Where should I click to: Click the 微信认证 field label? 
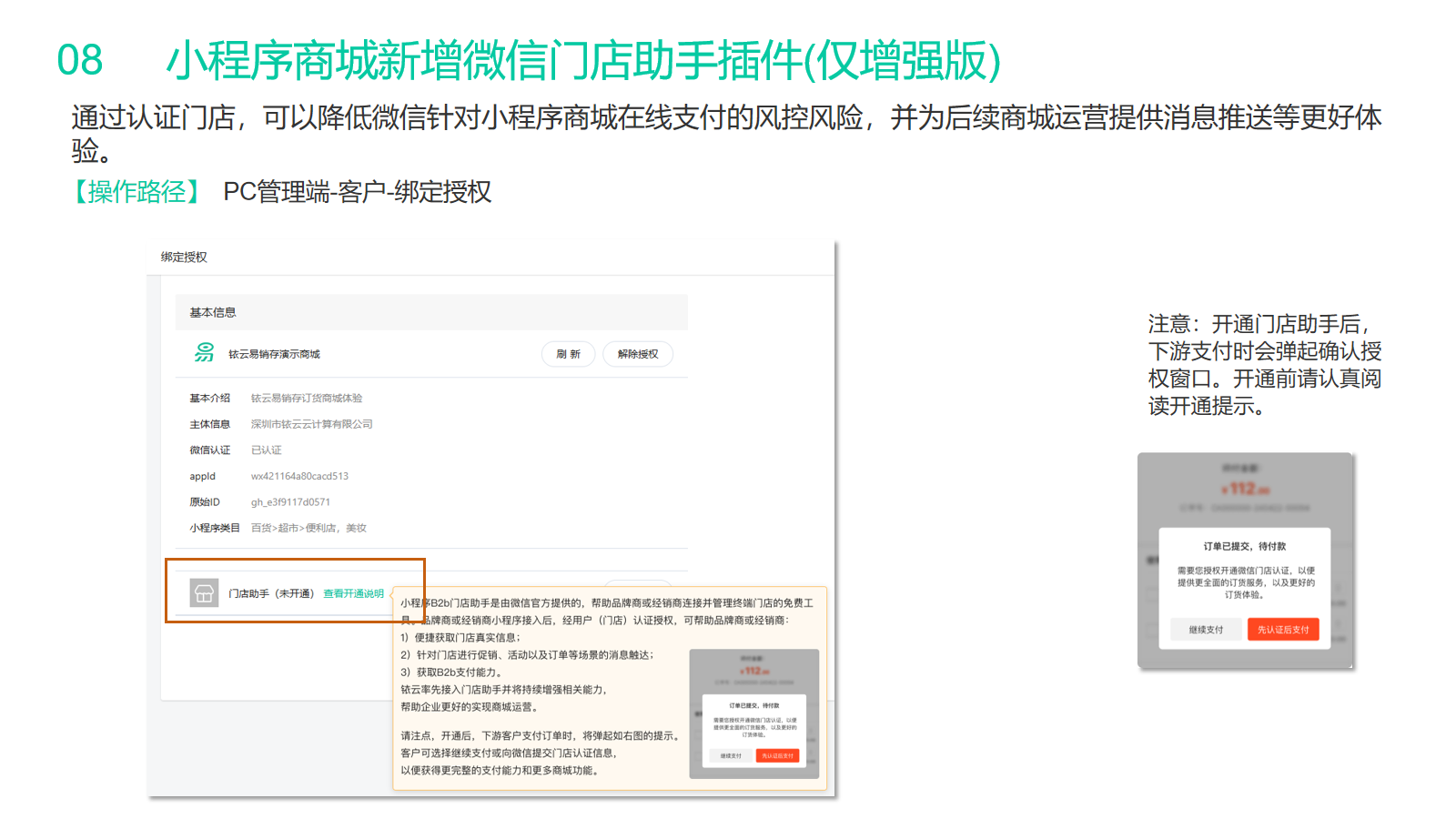pyautogui.click(x=209, y=450)
